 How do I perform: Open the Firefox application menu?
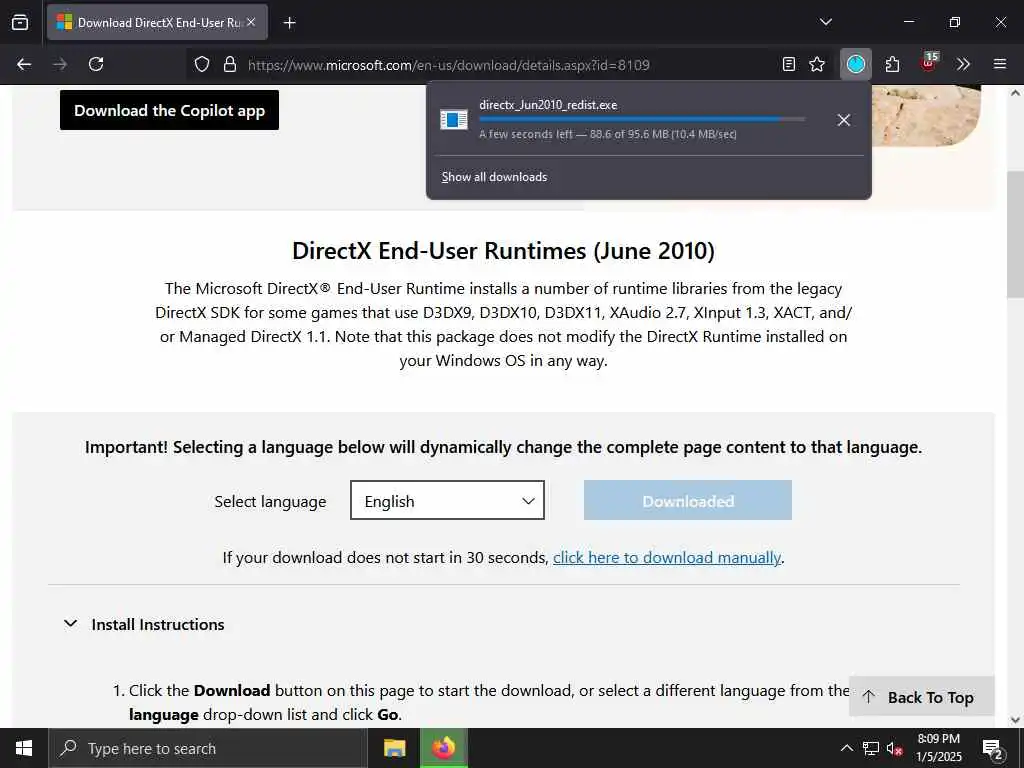[x=999, y=64]
